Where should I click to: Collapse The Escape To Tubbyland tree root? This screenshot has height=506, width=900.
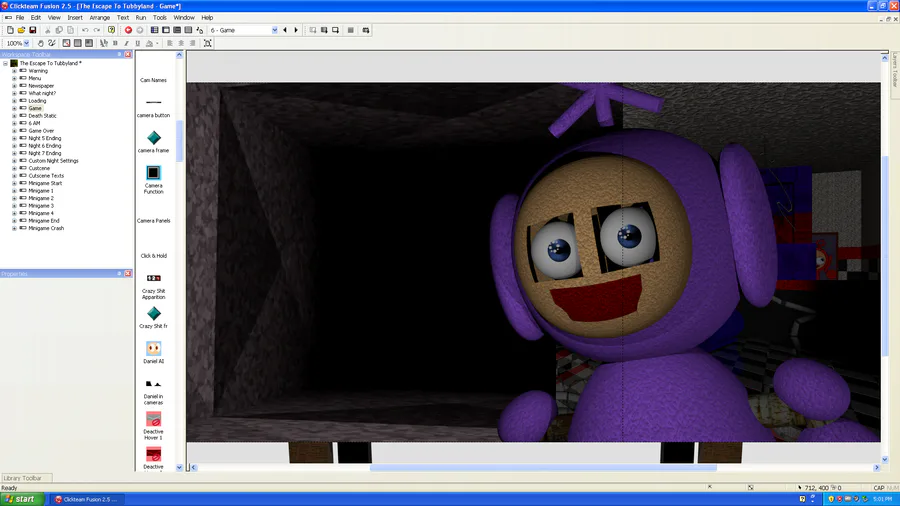click(5, 63)
